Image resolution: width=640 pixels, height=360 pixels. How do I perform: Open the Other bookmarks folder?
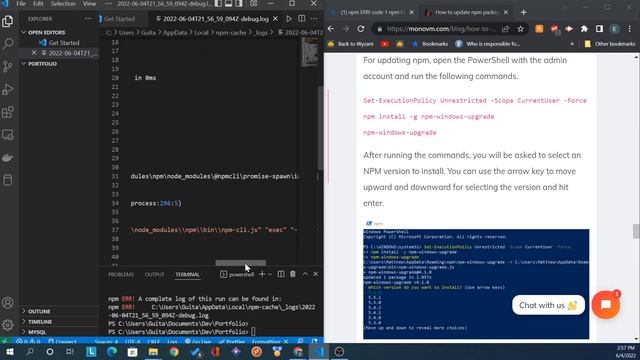coord(610,44)
